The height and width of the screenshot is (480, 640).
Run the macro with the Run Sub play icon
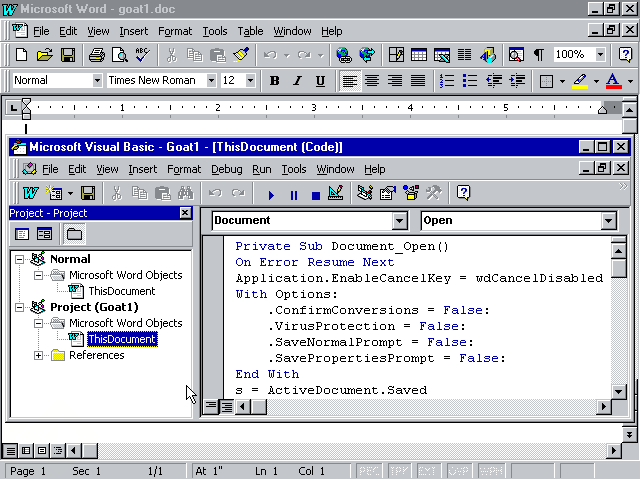pyautogui.click(x=271, y=195)
